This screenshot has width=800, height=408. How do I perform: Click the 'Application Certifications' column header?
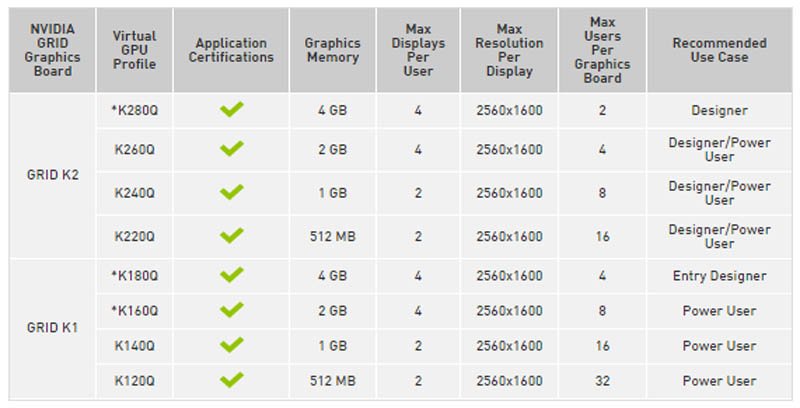231,50
